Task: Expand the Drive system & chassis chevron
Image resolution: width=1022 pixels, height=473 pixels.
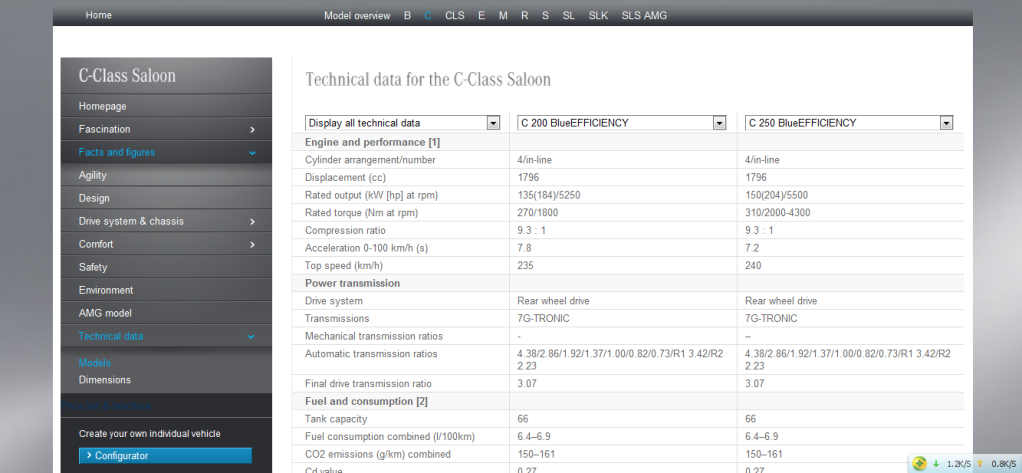Action: point(252,222)
